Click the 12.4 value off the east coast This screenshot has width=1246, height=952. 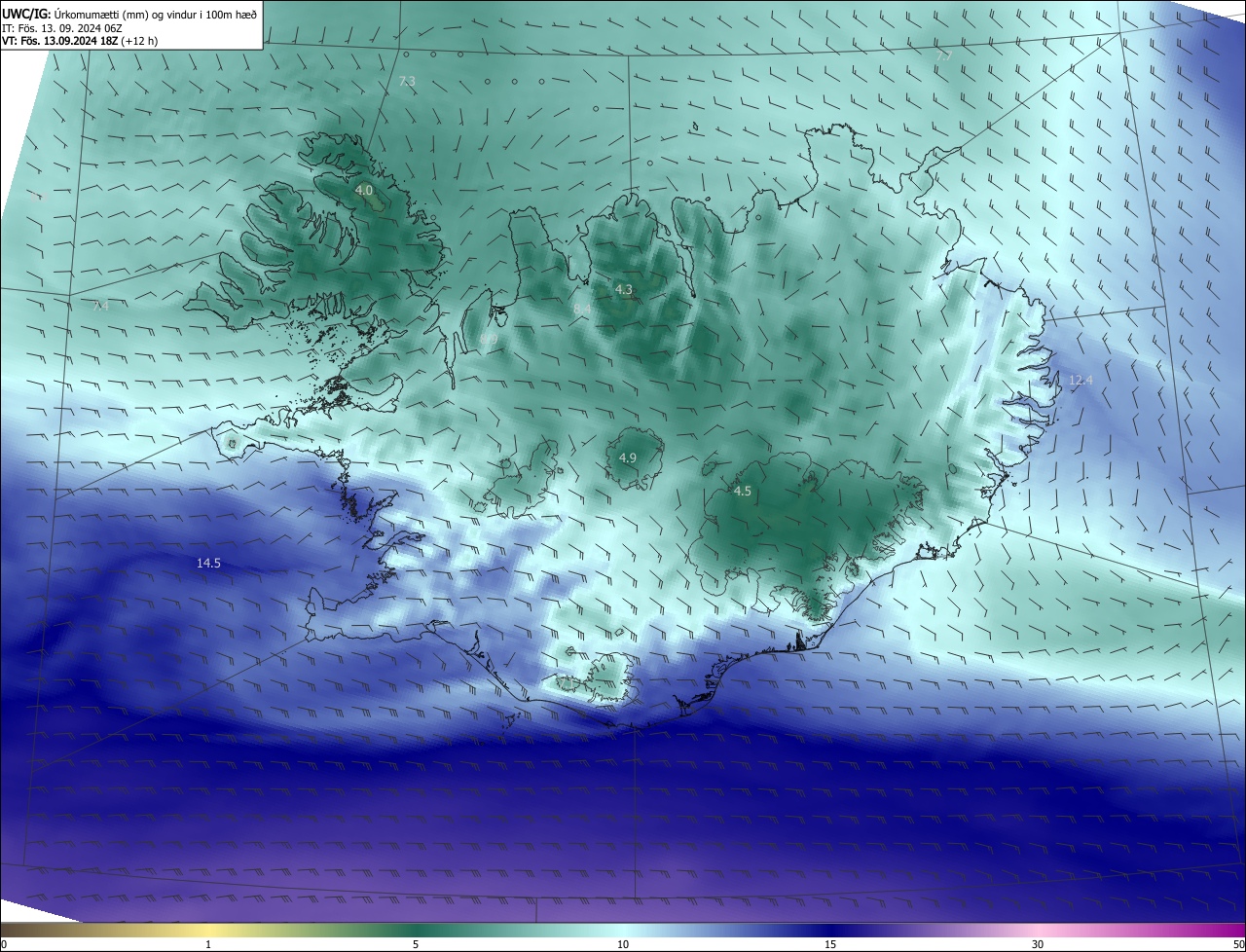[x=1081, y=381]
